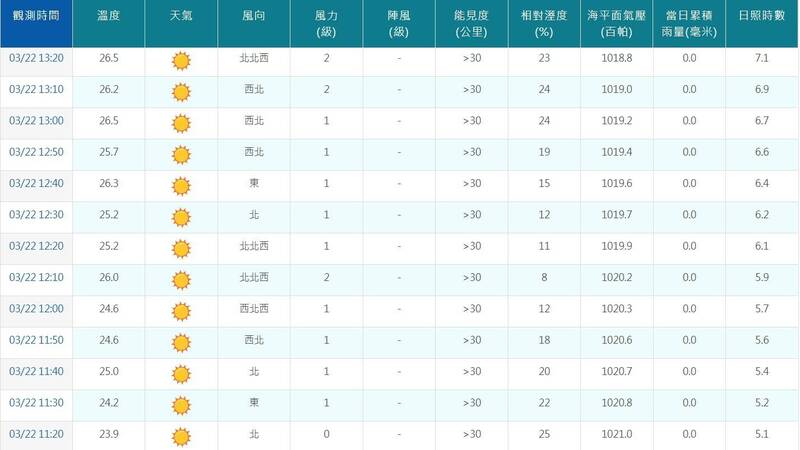Click the sunny icon for 03/22 13:10
This screenshot has height=450, width=800.
[181, 92]
